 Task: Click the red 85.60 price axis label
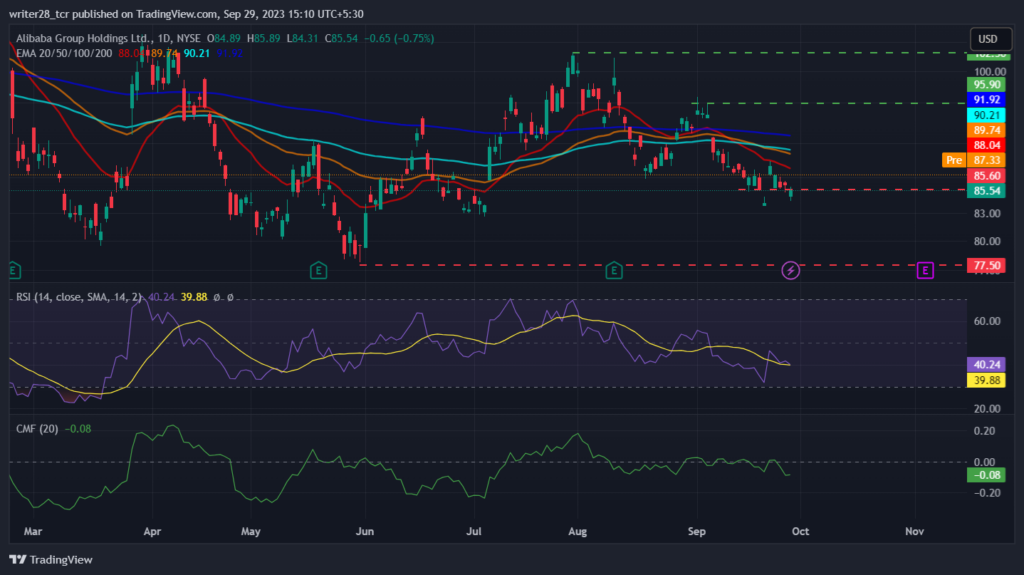(986, 176)
